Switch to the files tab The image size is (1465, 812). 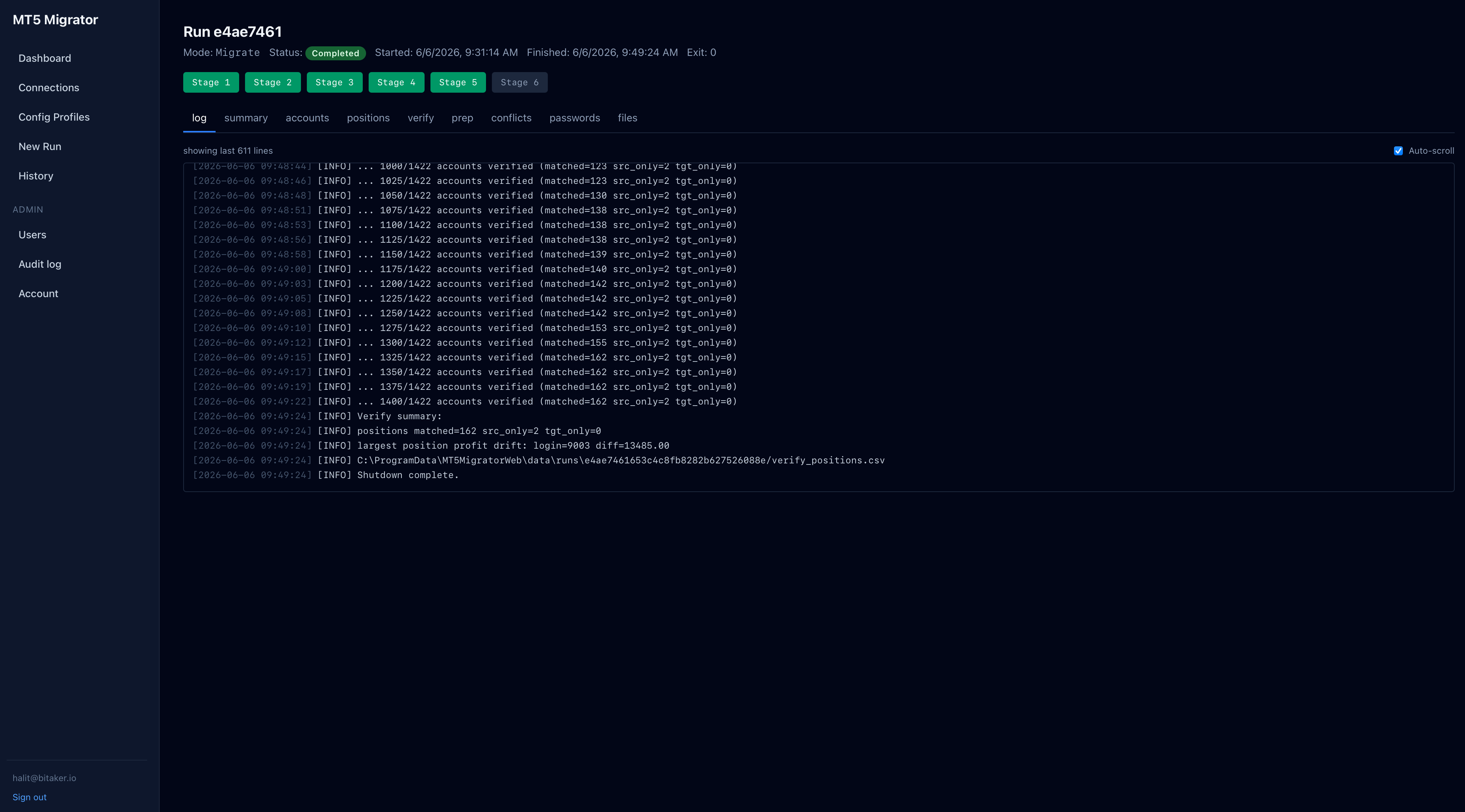[x=628, y=118]
